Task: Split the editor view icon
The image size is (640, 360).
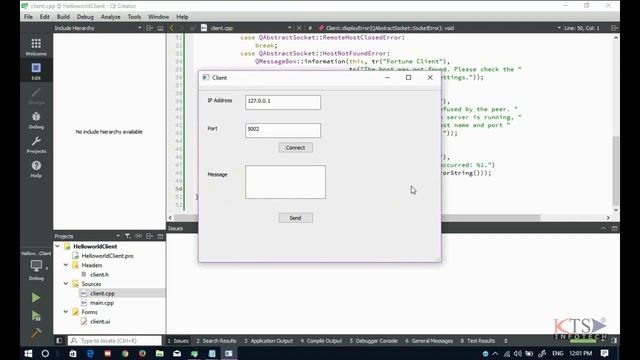Action: pyautogui.click(x=614, y=28)
